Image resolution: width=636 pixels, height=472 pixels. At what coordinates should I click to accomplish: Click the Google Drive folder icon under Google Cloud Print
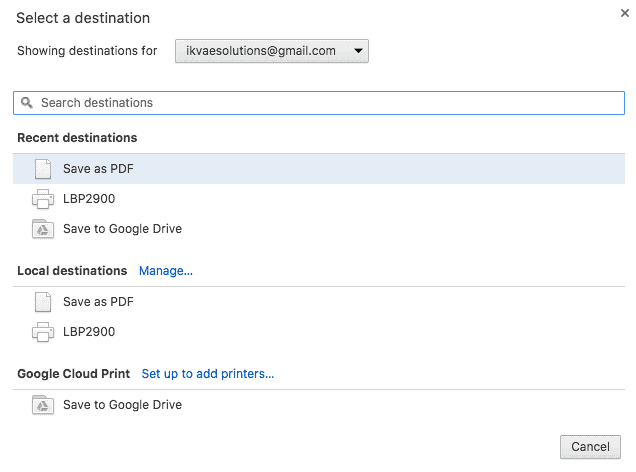click(43, 405)
